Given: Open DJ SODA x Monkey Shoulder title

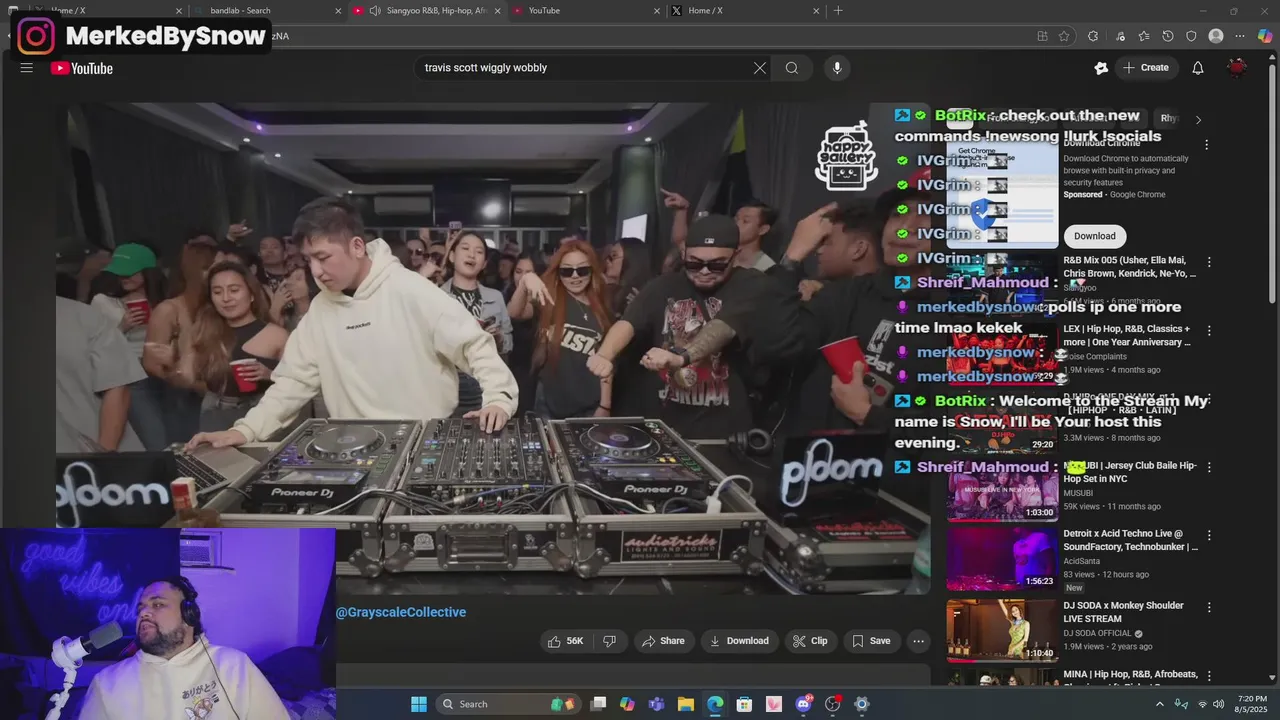Looking at the screenshot, I should coord(1123,612).
